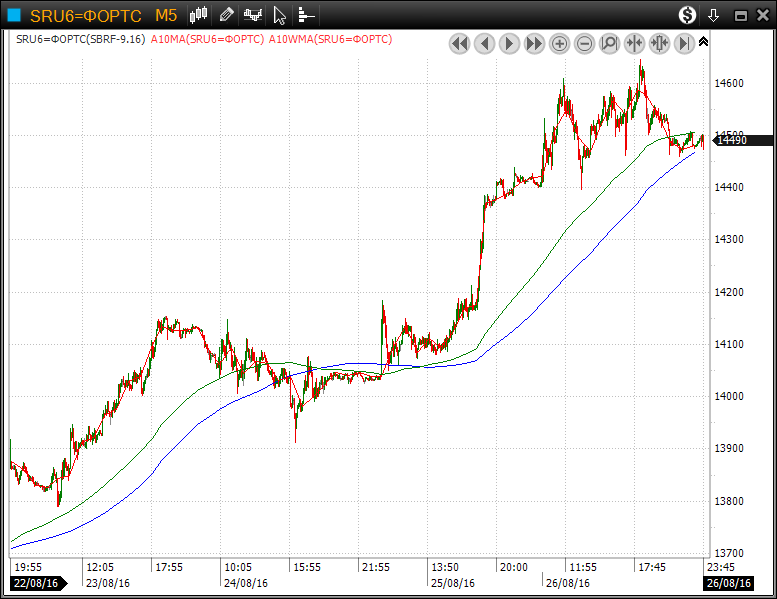Zoom out with the minus button
This screenshot has width=777, height=599.
click(584, 43)
